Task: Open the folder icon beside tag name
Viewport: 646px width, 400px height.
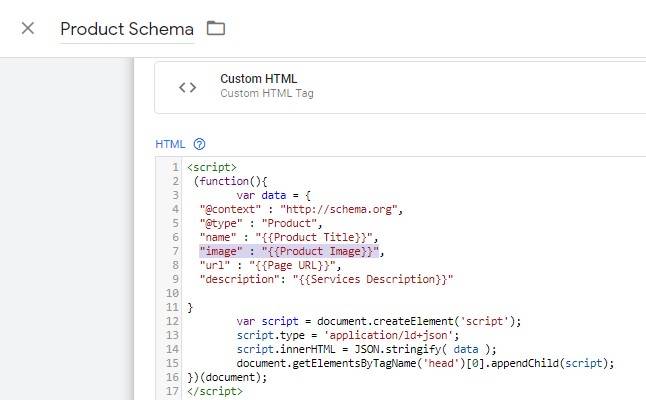Action: pyautogui.click(x=215, y=28)
